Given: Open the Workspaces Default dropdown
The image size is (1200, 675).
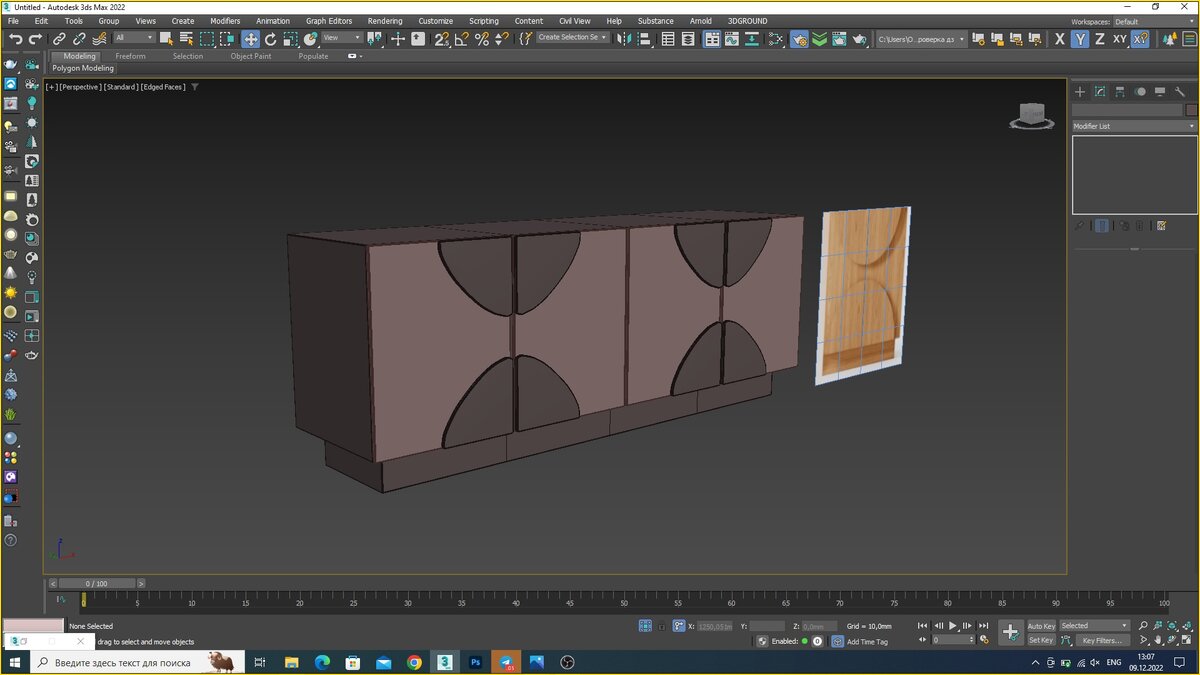Looking at the screenshot, I should click(1155, 21).
